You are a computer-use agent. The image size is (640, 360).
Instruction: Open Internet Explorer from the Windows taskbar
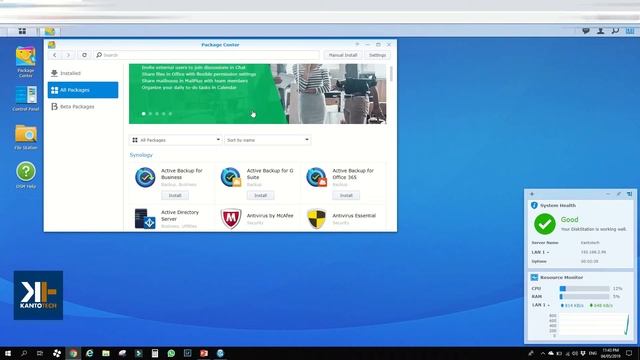[x=89, y=353]
